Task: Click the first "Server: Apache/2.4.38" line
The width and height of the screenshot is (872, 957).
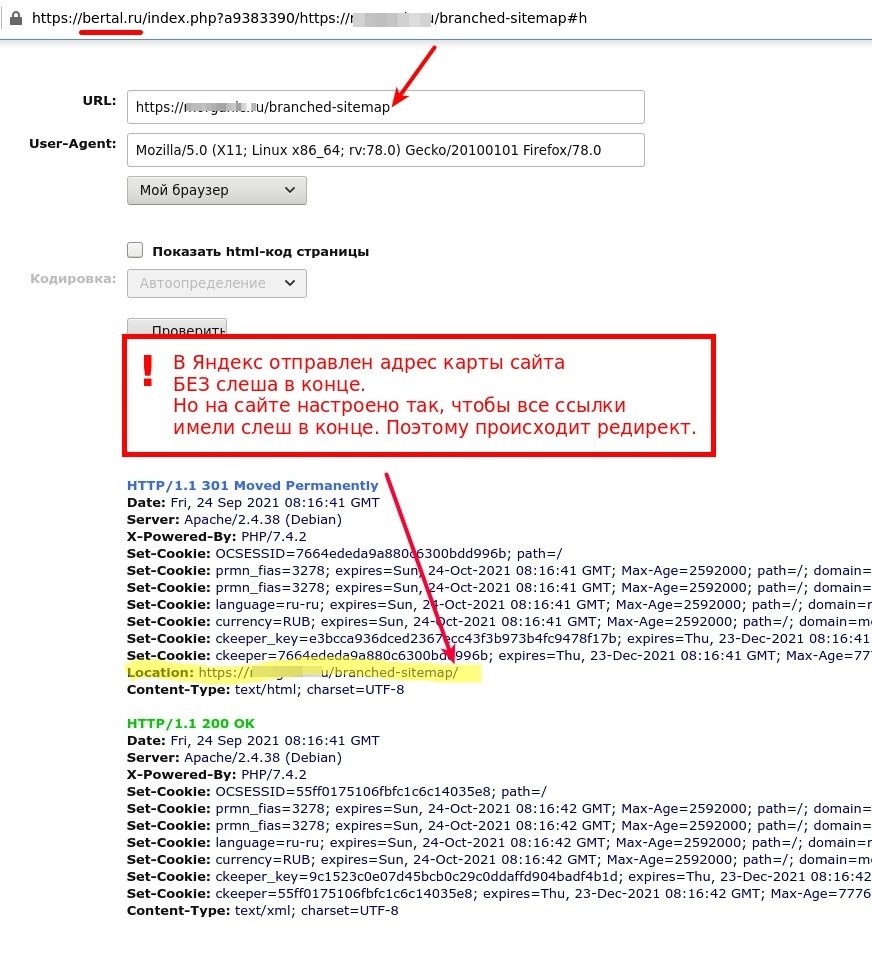Action: (234, 519)
